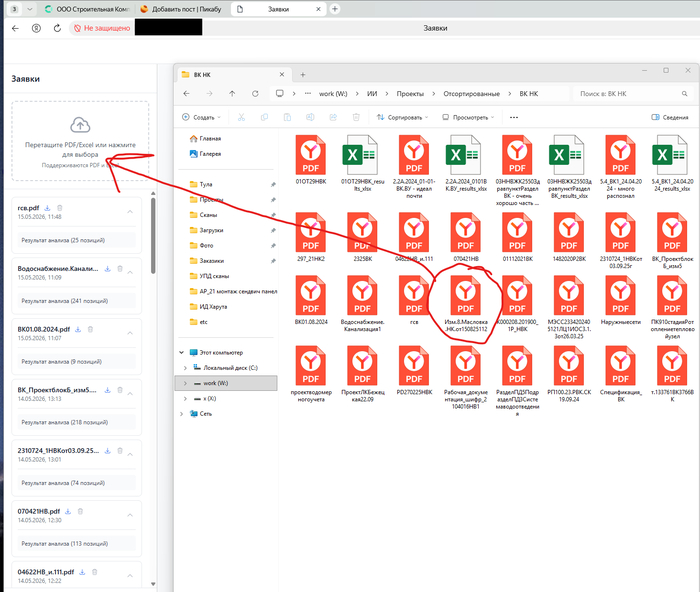Download the 070421НВ.pdf file
700x592 pixels.
point(68,512)
